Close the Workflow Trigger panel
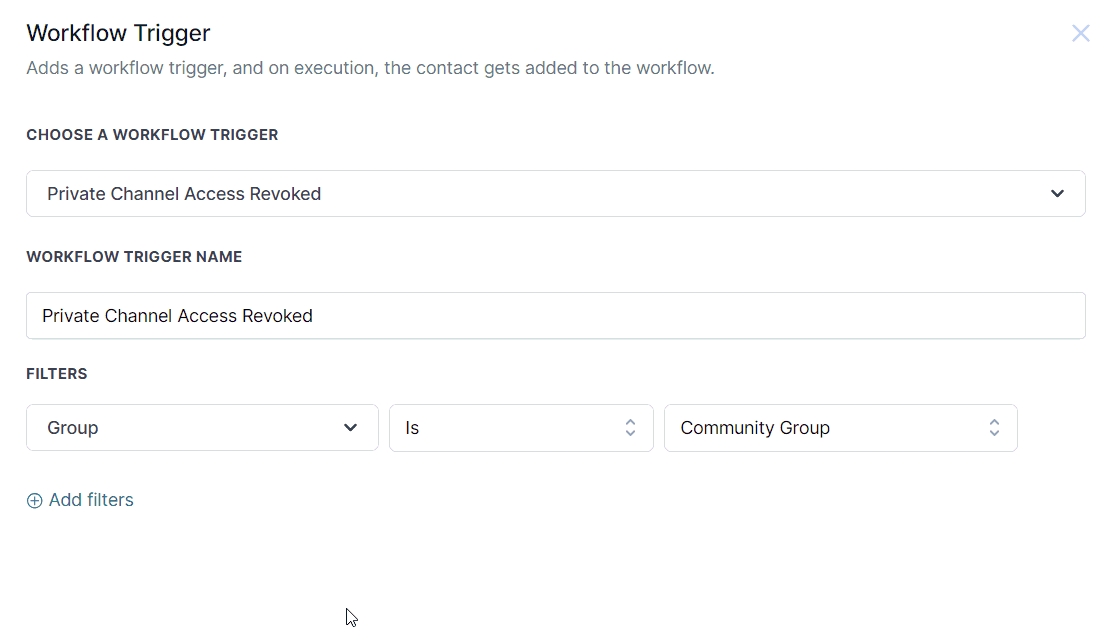The width and height of the screenshot is (1110, 644). click(1080, 34)
